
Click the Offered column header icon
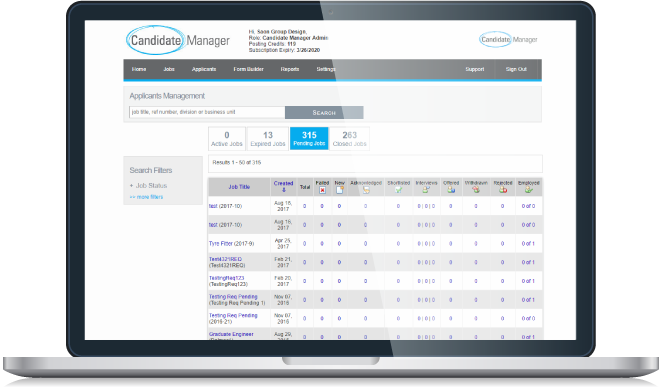pos(451,190)
